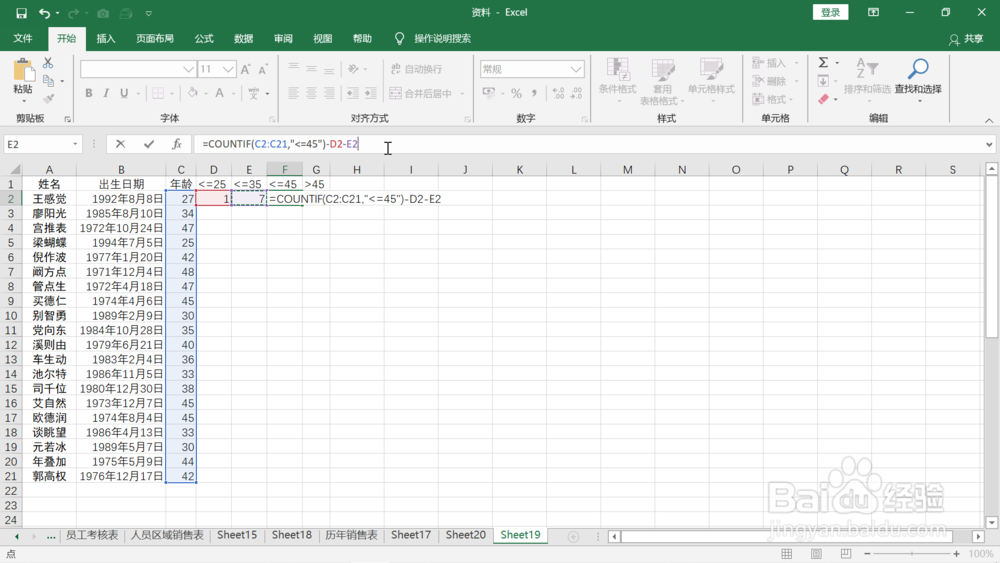Toggle middle vertical alignment
1000x563 pixels.
tap(311, 69)
